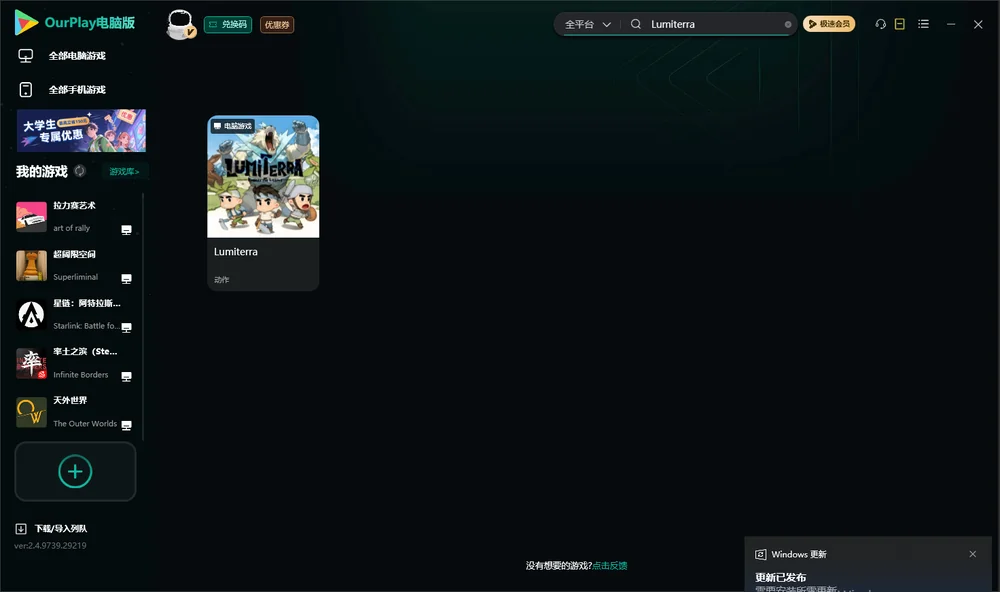Select the Starlink: Battle for Atlas entry

point(75,314)
